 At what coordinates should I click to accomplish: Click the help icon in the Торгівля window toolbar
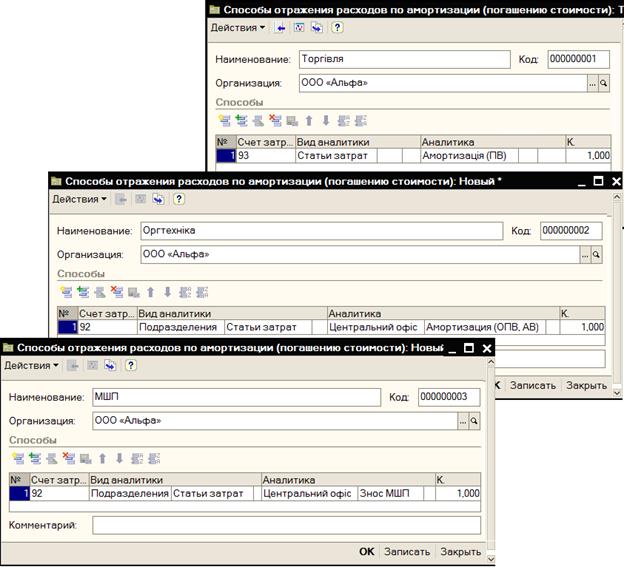click(336, 28)
